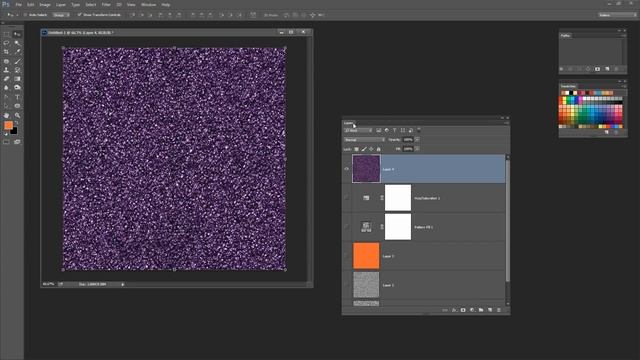Toggle lock all on the layer
Screen dimensions: 640x360
[378, 149]
